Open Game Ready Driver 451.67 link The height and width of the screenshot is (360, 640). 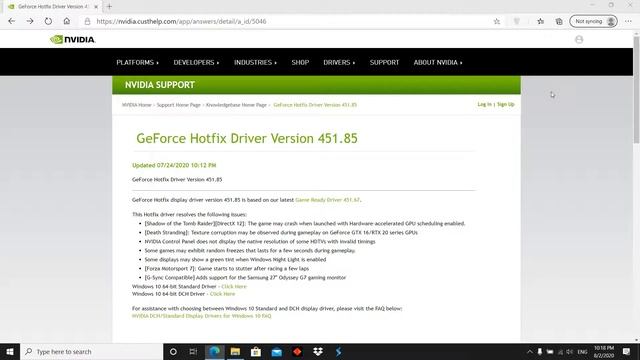(327, 200)
